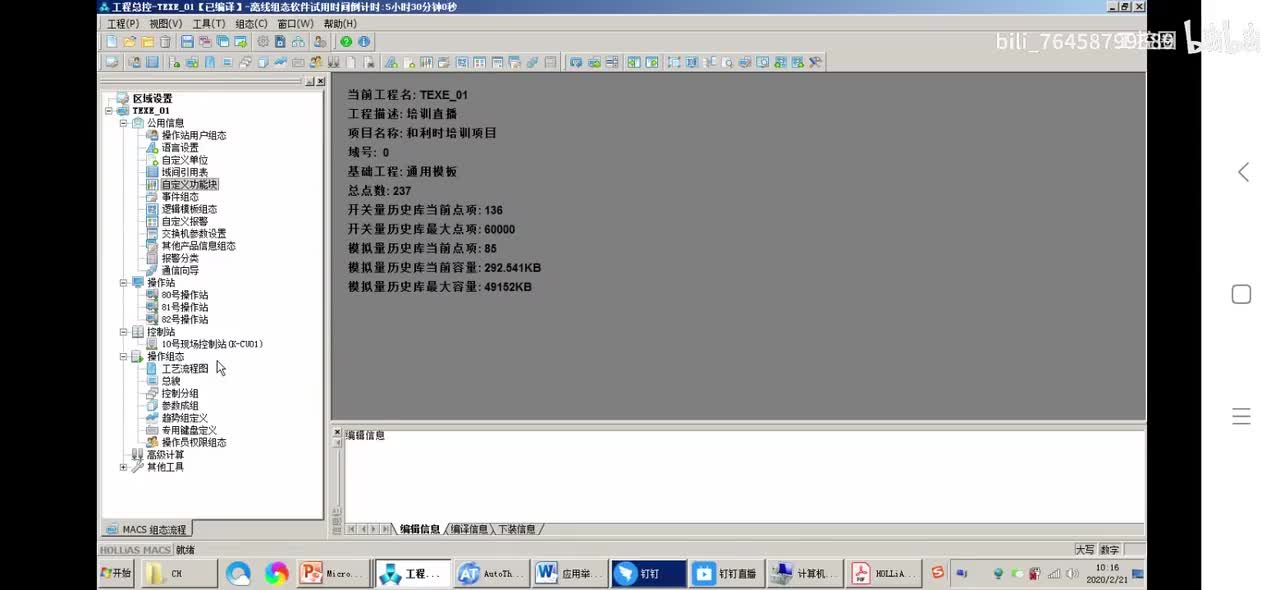Collapse the 公用信息 tree node
Image resolution: width=1280 pixels, height=590 pixels.
click(x=123, y=123)
